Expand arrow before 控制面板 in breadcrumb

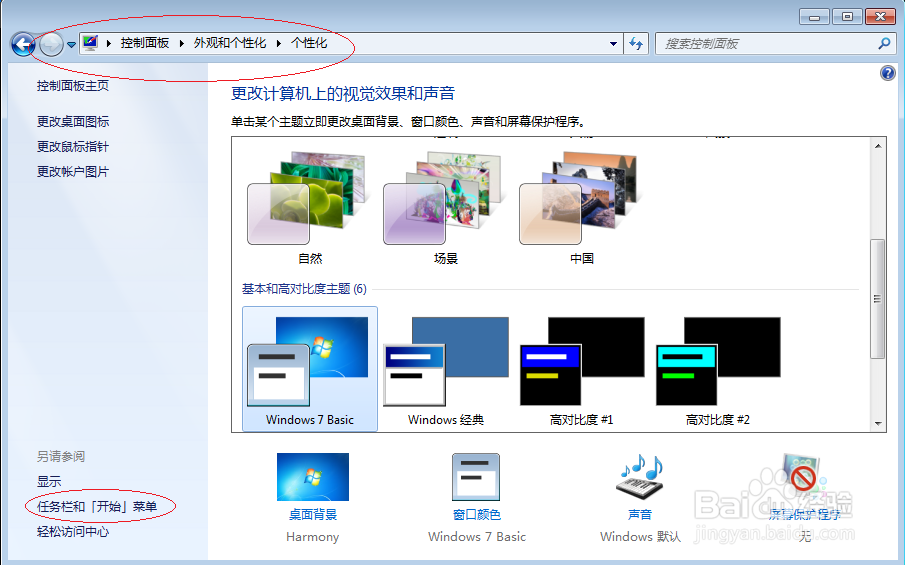[x=109, y=43]
